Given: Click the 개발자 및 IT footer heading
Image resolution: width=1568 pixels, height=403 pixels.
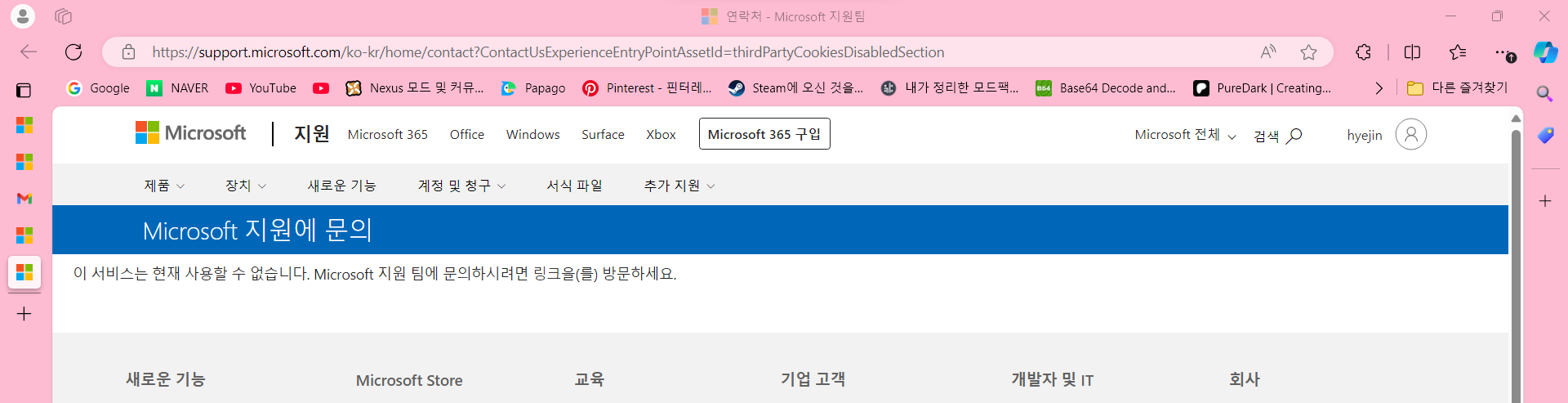Looking at the screenshot, I should point(1053,379).
